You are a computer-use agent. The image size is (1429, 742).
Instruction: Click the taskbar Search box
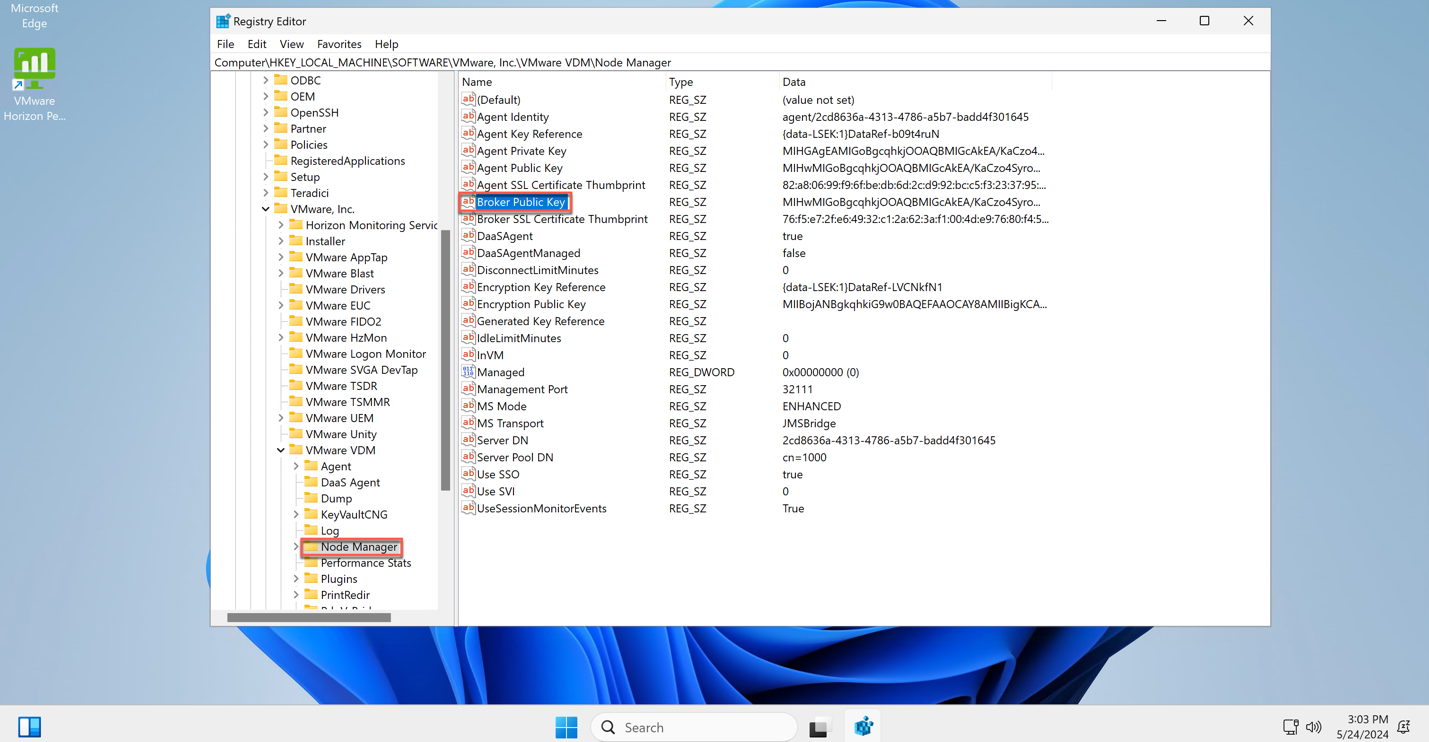click(x=695, y=727)
